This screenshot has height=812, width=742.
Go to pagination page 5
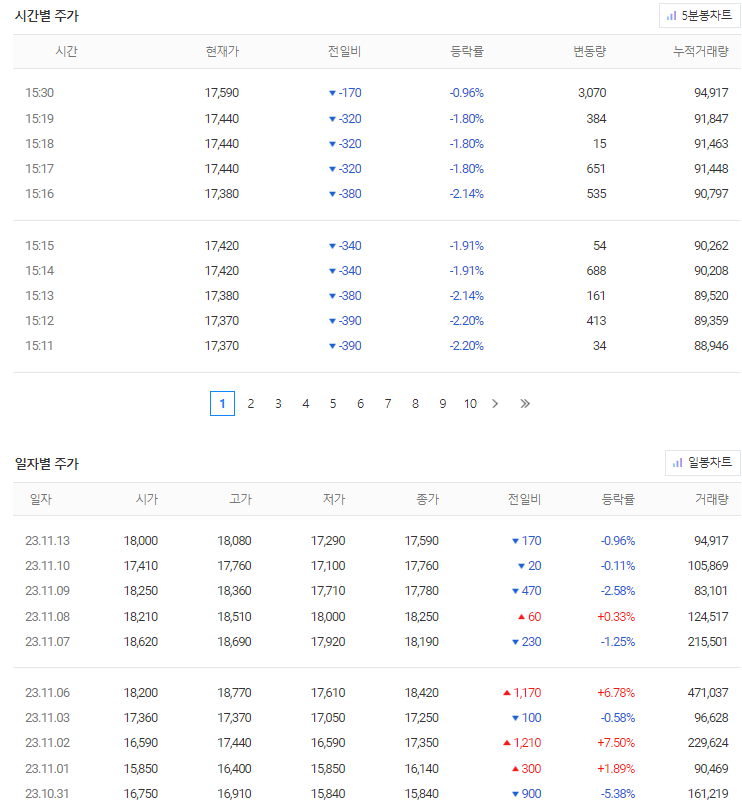333,403
